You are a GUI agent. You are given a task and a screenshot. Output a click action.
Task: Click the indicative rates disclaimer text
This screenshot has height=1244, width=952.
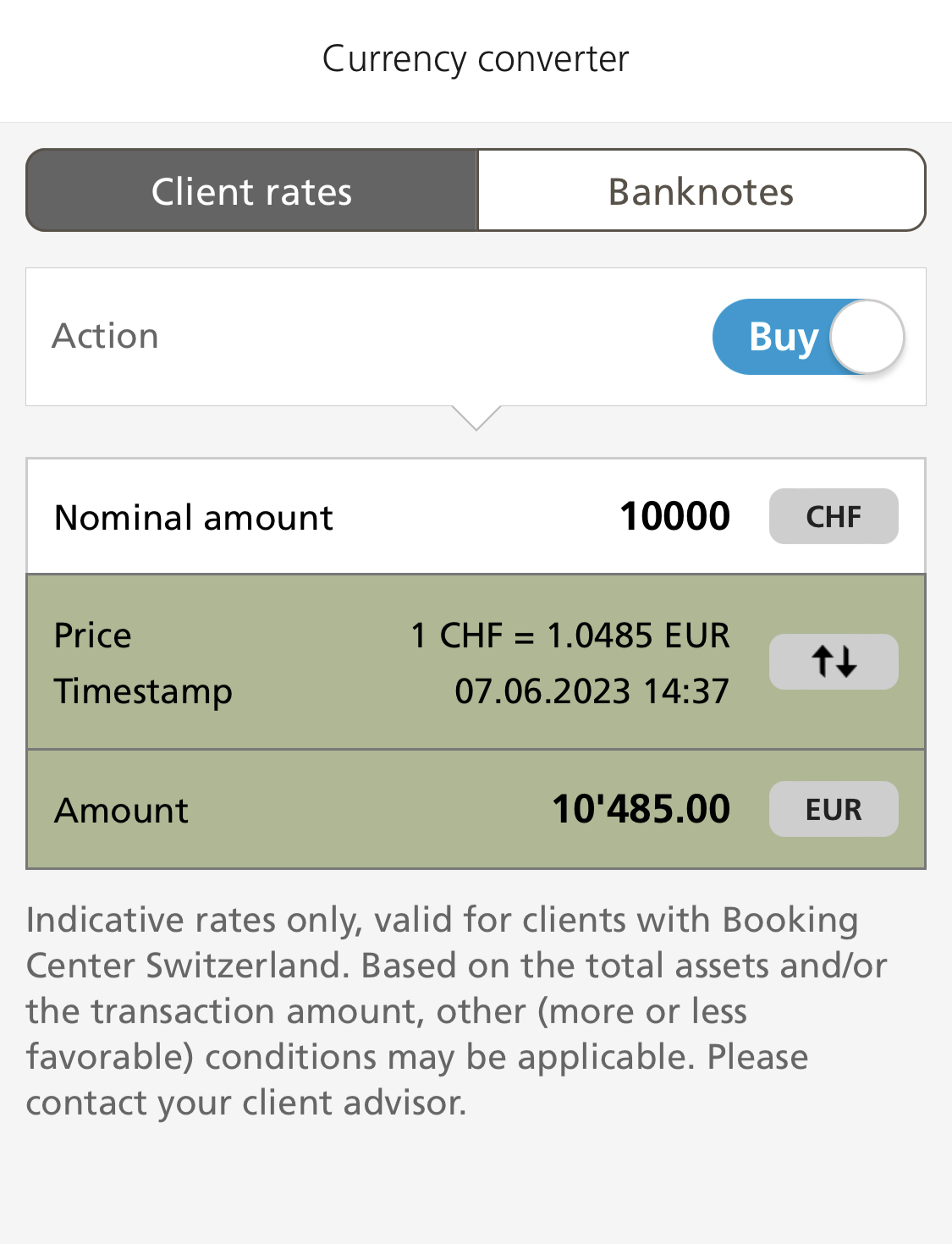(x=457, y=1011)
